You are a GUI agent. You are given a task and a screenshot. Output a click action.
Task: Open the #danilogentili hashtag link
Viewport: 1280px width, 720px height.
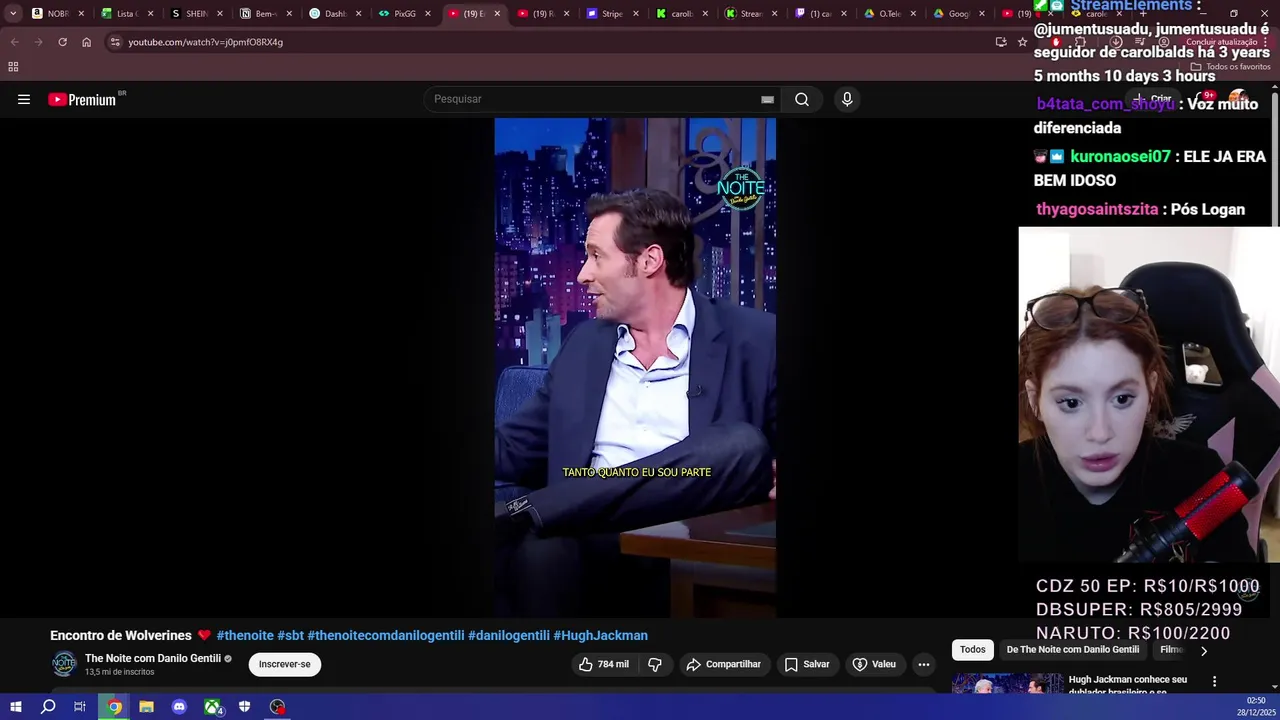coord(509,636)
